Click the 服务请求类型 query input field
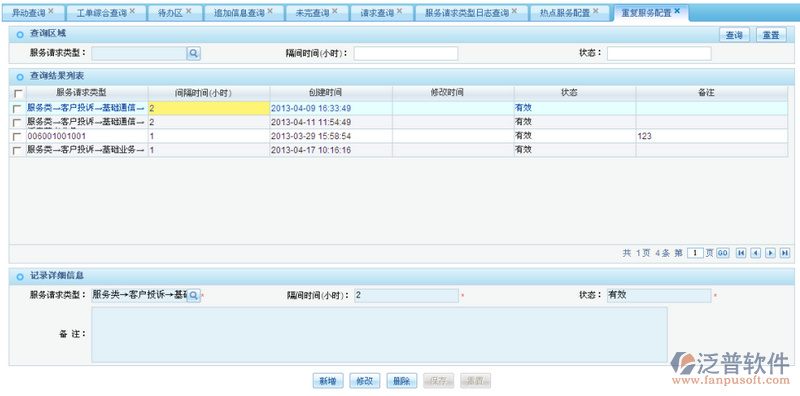The image size is (800, 396). (139, 53)
